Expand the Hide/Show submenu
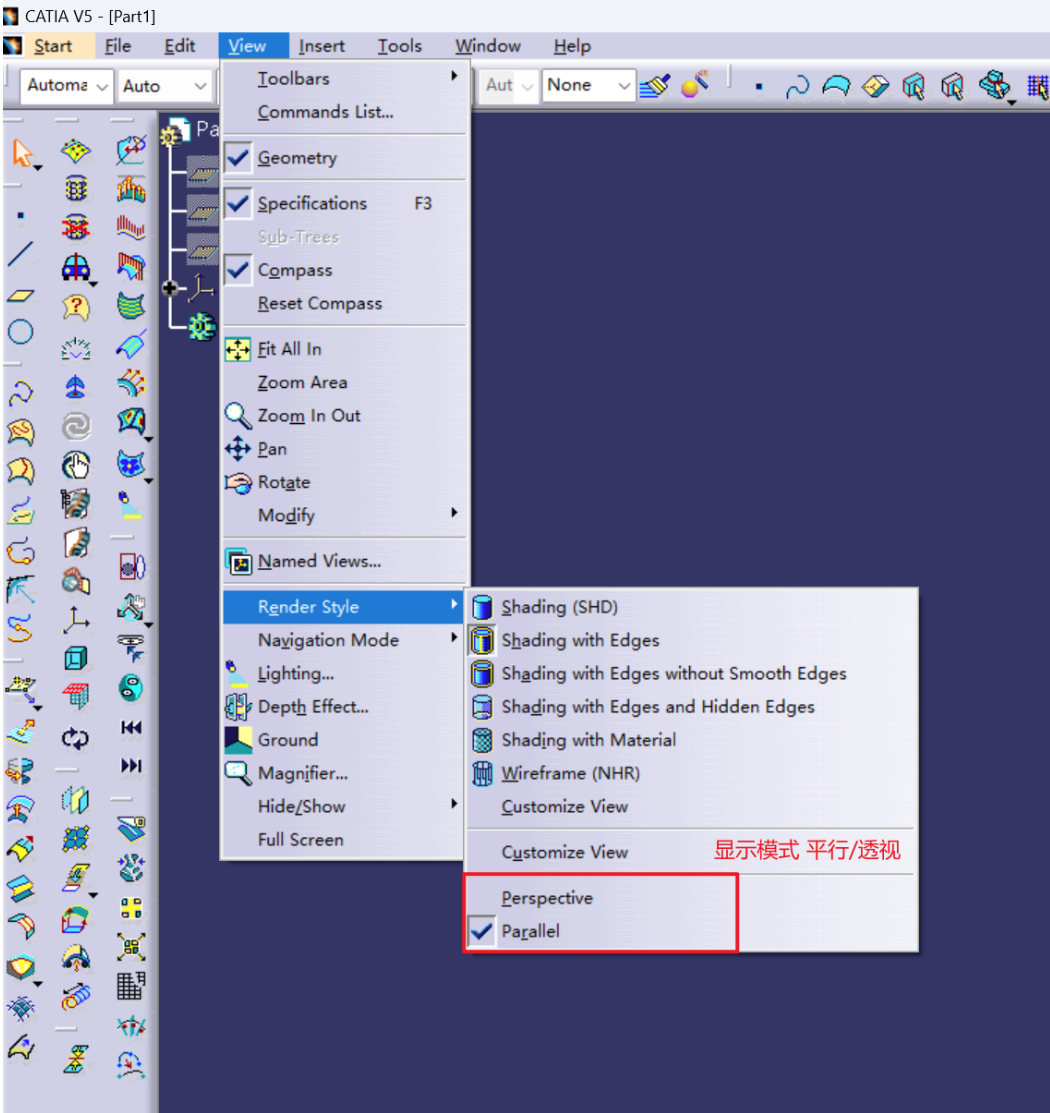1050x1113 pixels. pos(344,806)
